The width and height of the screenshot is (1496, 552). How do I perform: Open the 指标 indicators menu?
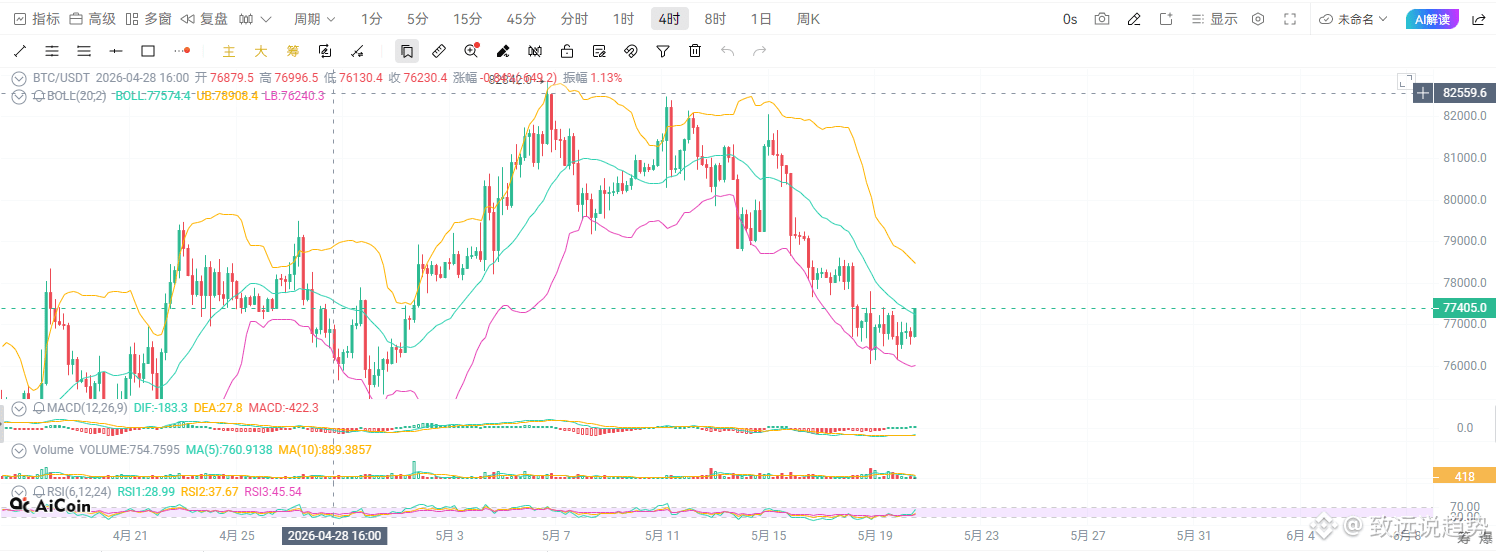(x=36, y=19)
